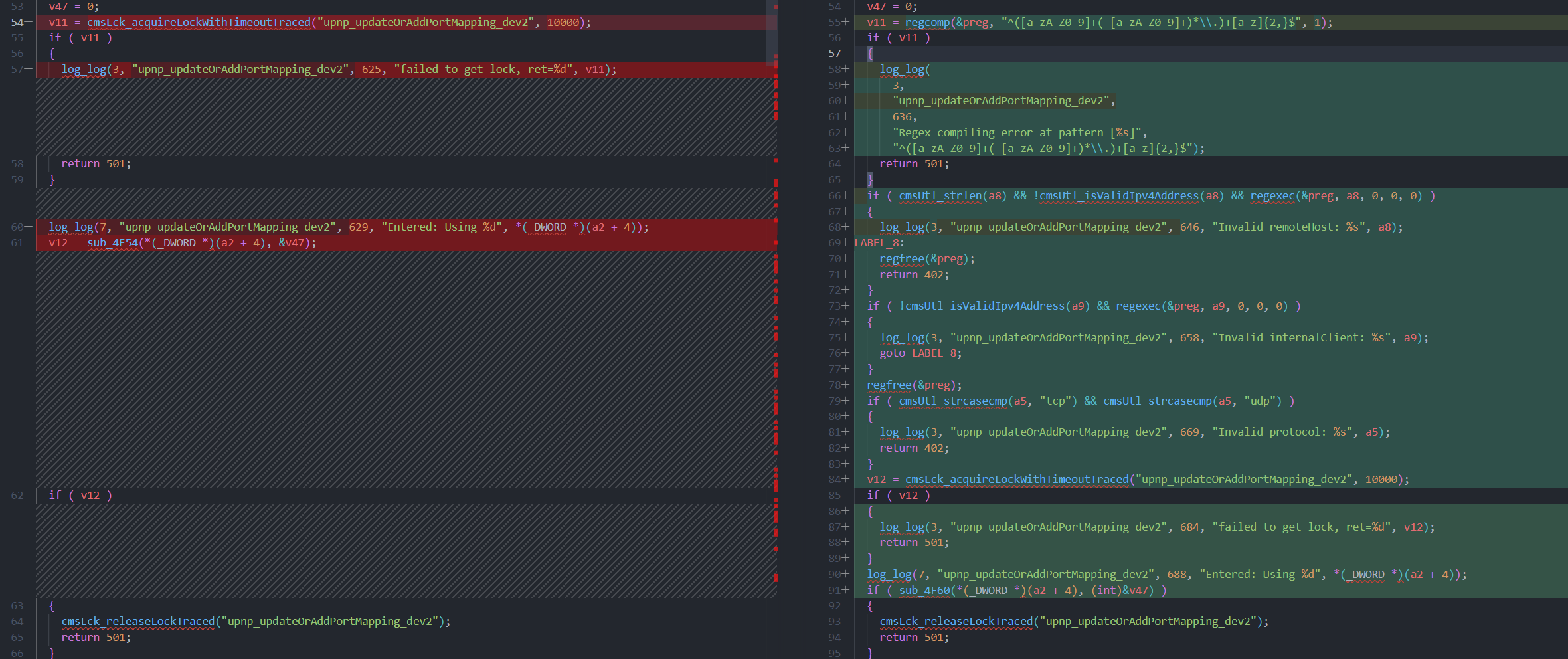Click &preg argument in the regcomp call

pos(972,22)
